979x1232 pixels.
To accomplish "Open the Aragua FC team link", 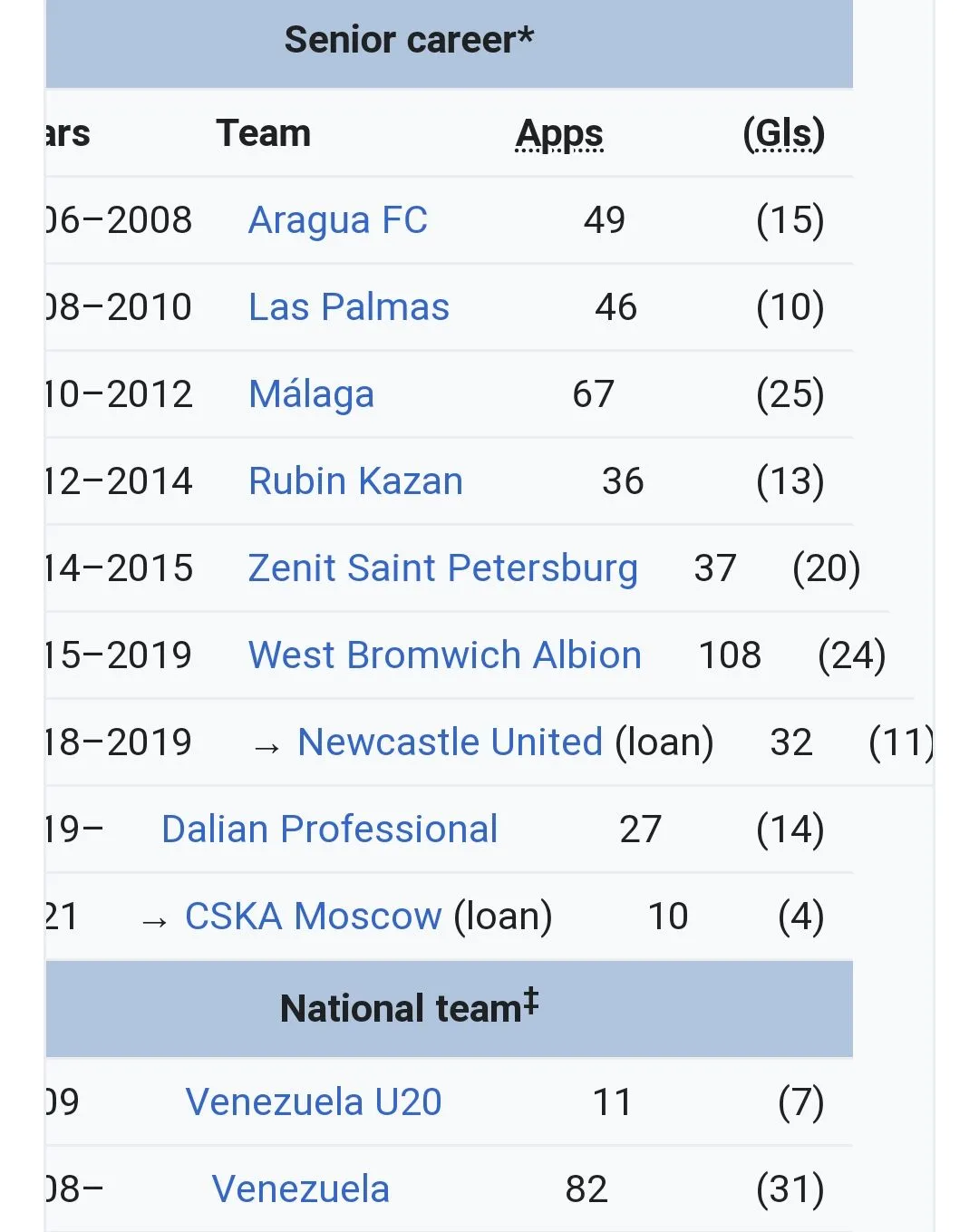I will pos(337,220).
